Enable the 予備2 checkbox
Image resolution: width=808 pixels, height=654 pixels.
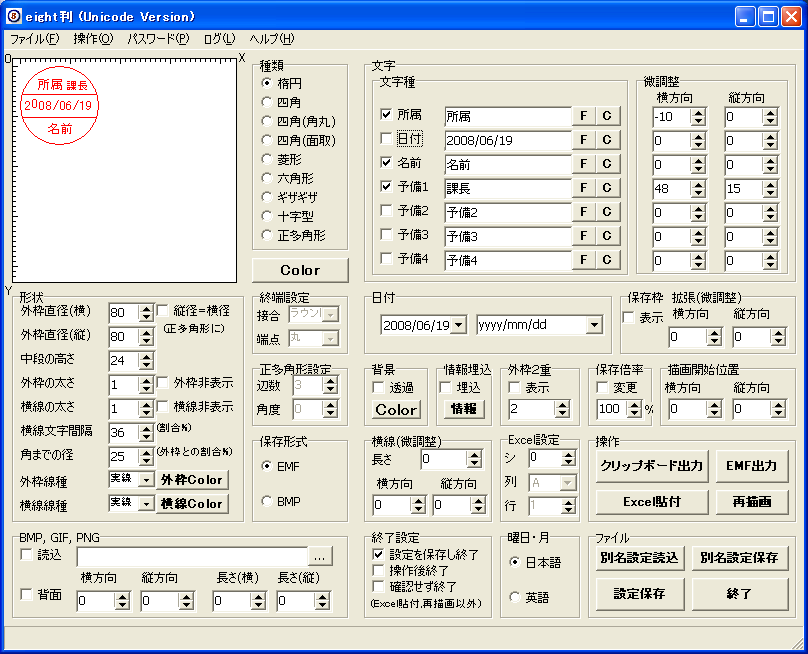point(386,210)
